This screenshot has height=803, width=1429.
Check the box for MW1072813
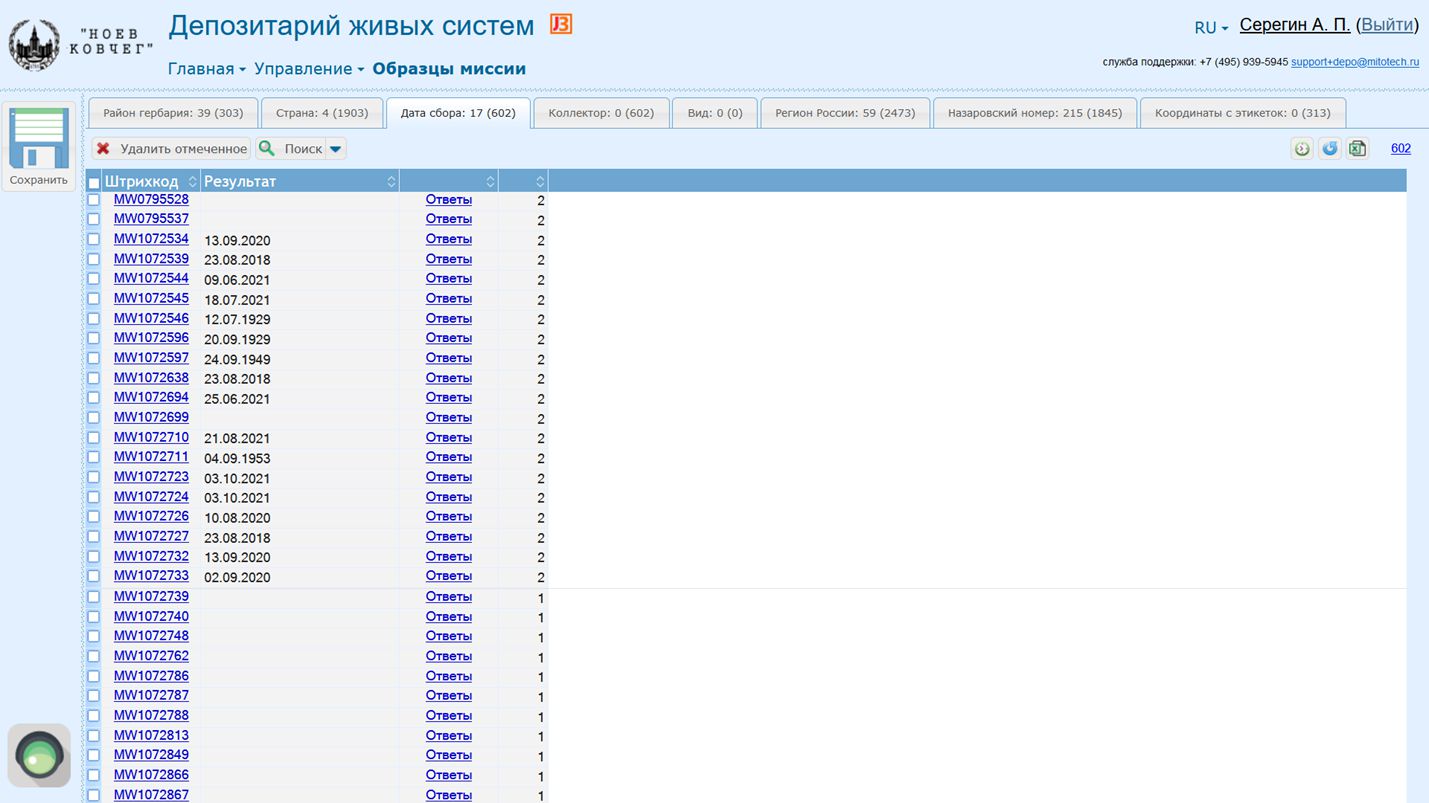pos(94,736)
